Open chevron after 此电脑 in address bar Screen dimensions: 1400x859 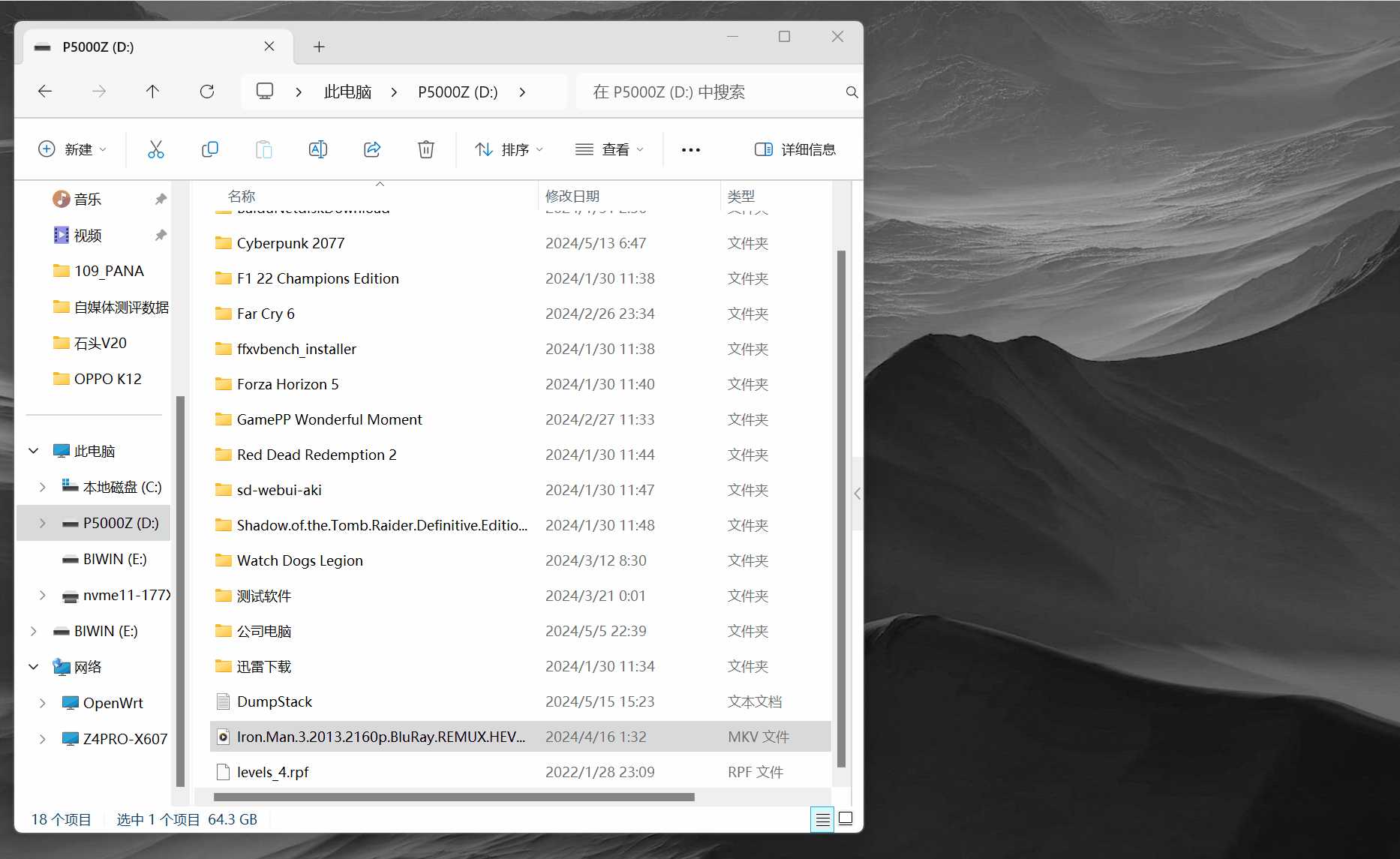point(394,92)
